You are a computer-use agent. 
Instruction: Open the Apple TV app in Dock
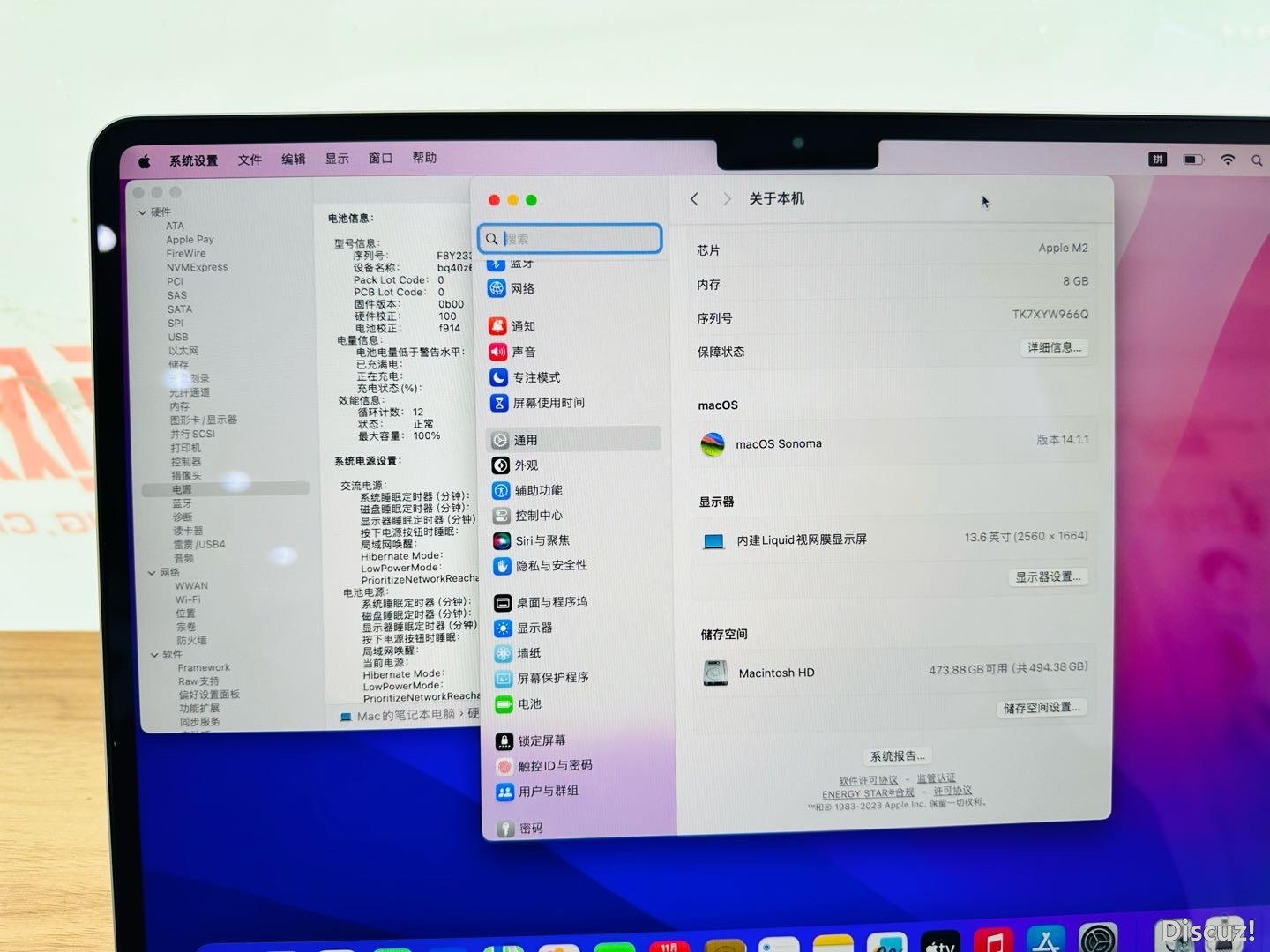940,941
